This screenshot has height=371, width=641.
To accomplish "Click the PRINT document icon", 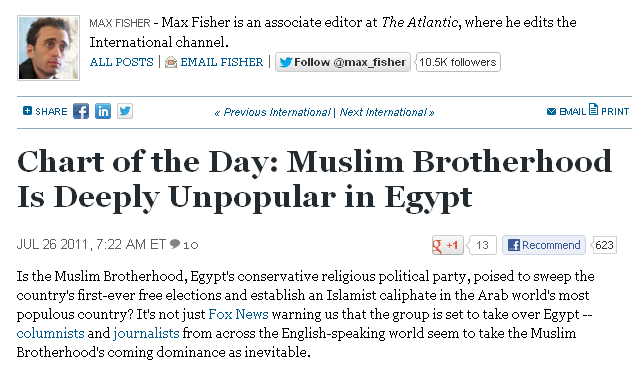I will (x=593, y=109).
